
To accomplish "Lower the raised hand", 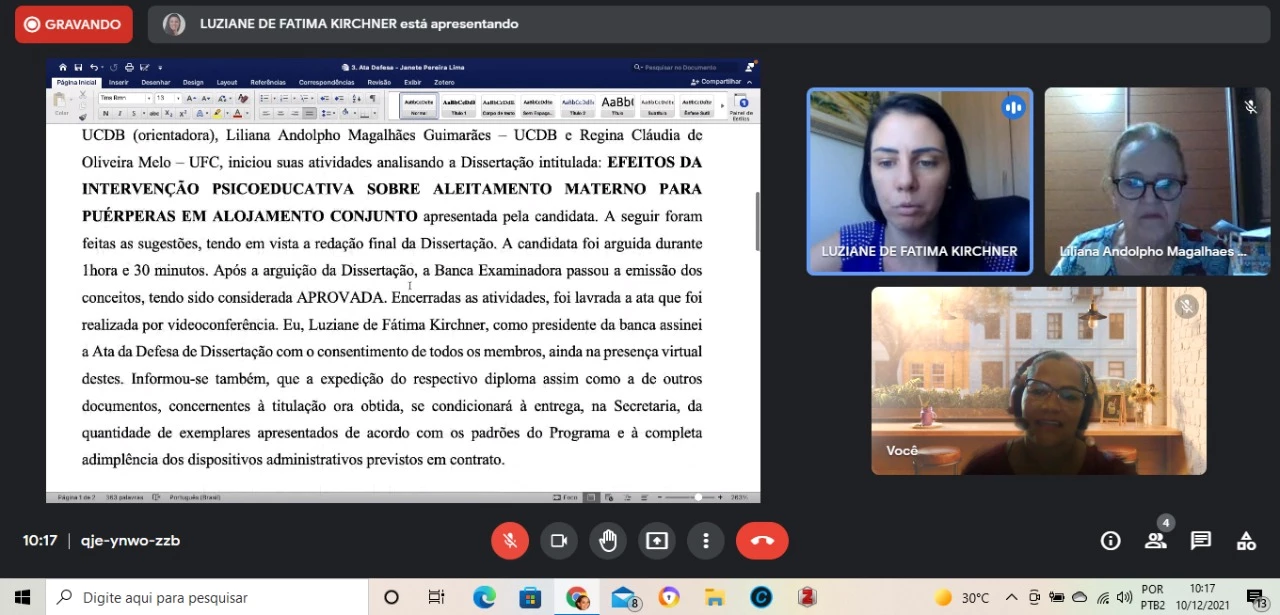I will tap(608, 541).
